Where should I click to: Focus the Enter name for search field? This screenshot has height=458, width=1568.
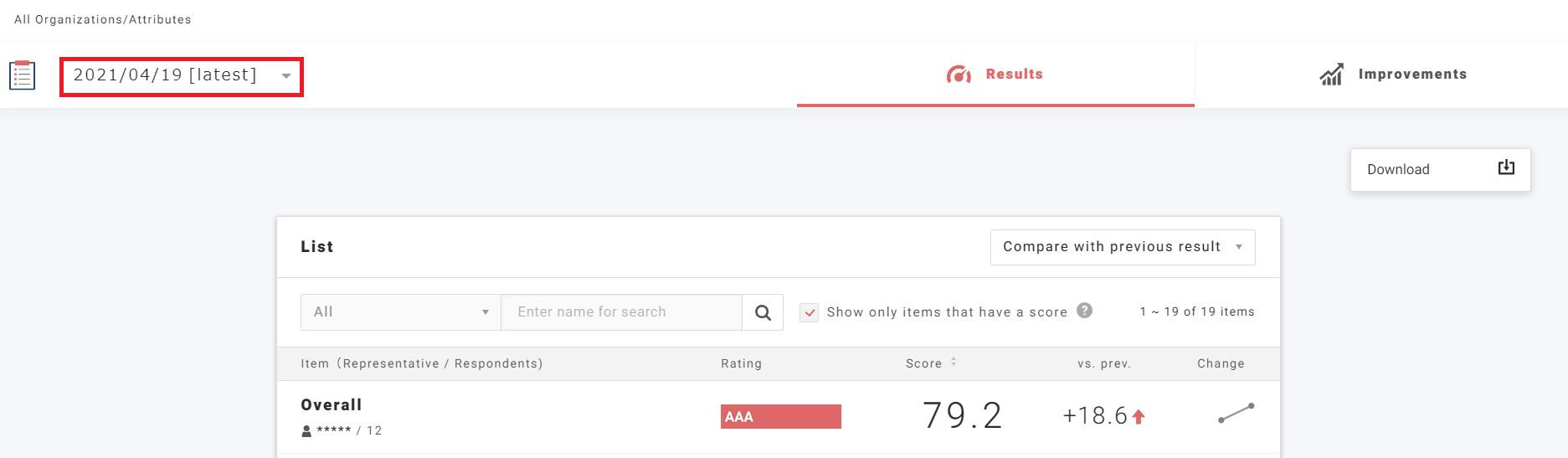pos(620,312)
